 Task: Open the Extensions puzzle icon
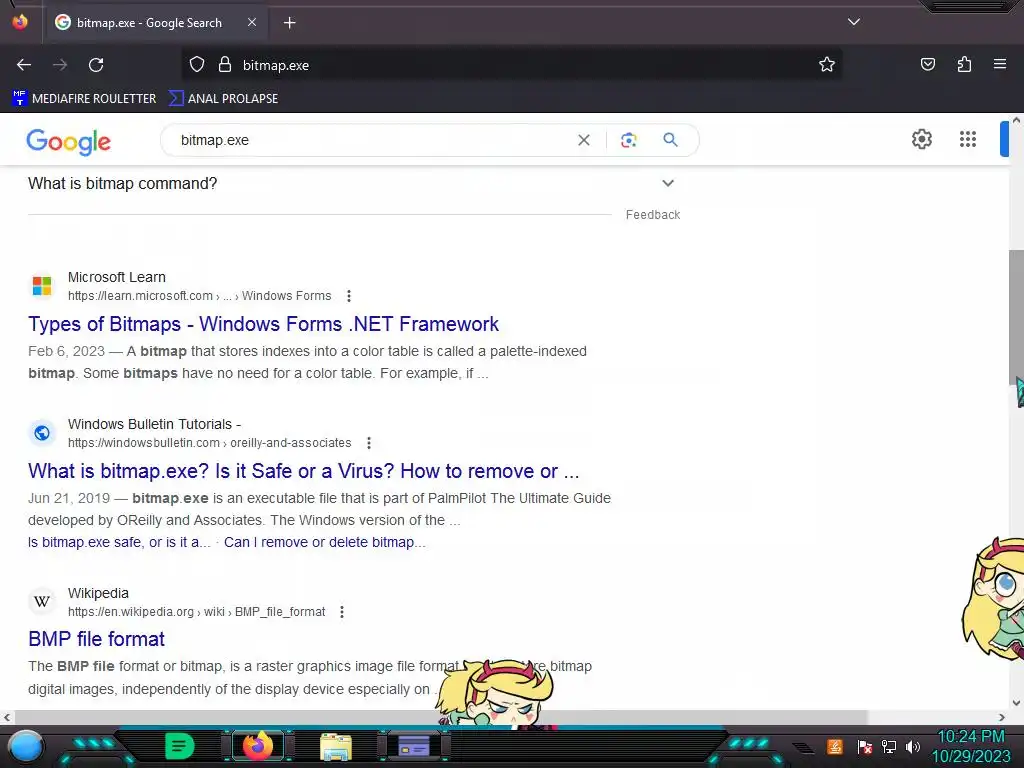(x=964, y=64)
